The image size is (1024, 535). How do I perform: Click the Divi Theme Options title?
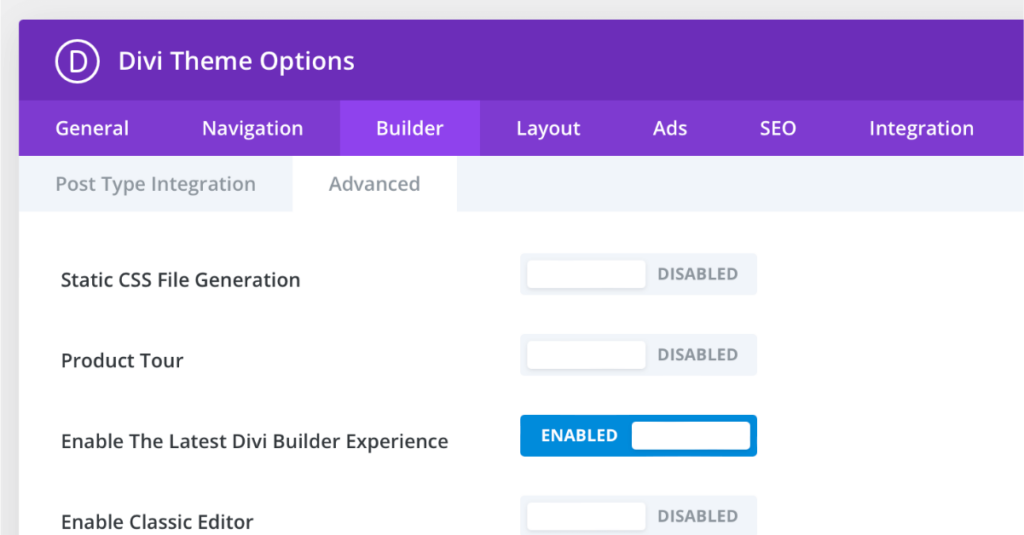pos(236,61)
